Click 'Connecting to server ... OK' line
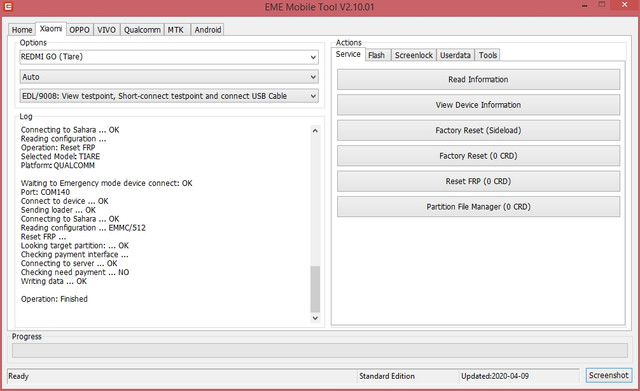 (x=69, y=264)
